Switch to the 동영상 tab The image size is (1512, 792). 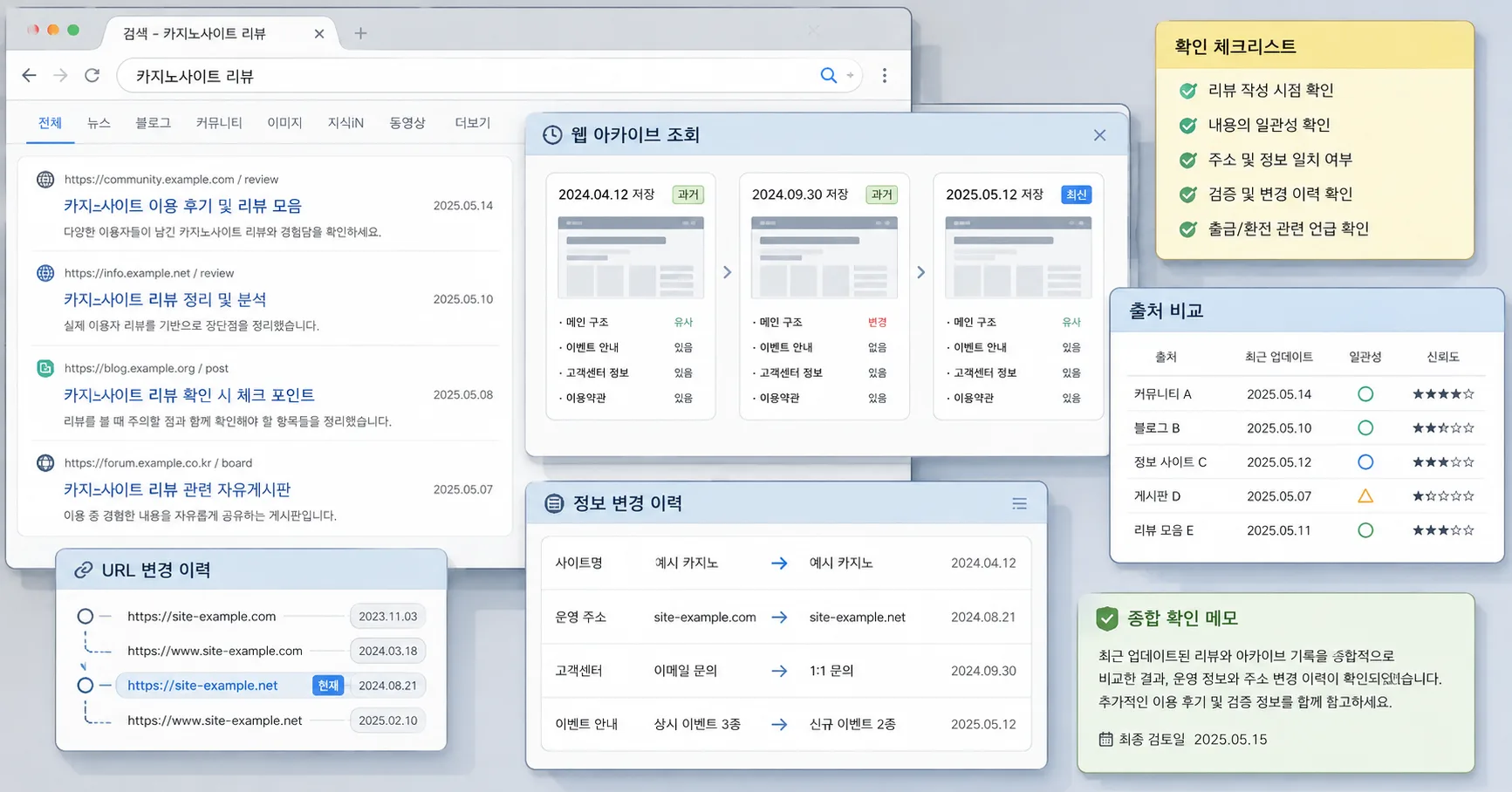[407, 123]
